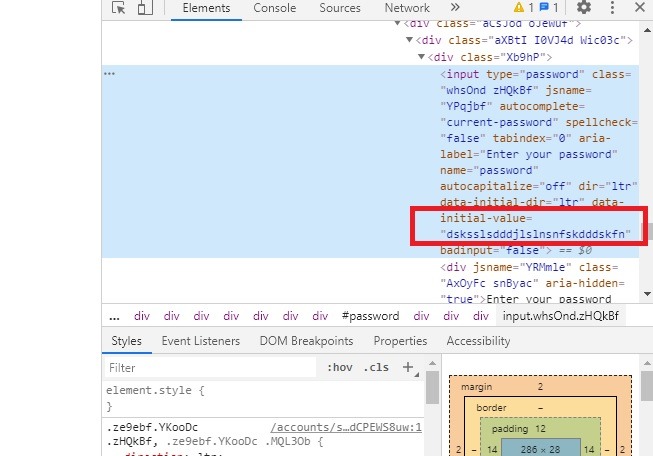The width and height of the screenshot is (653, 456).
Task: Toggle the .cls element classes panel
Action: tap(377, 367)
